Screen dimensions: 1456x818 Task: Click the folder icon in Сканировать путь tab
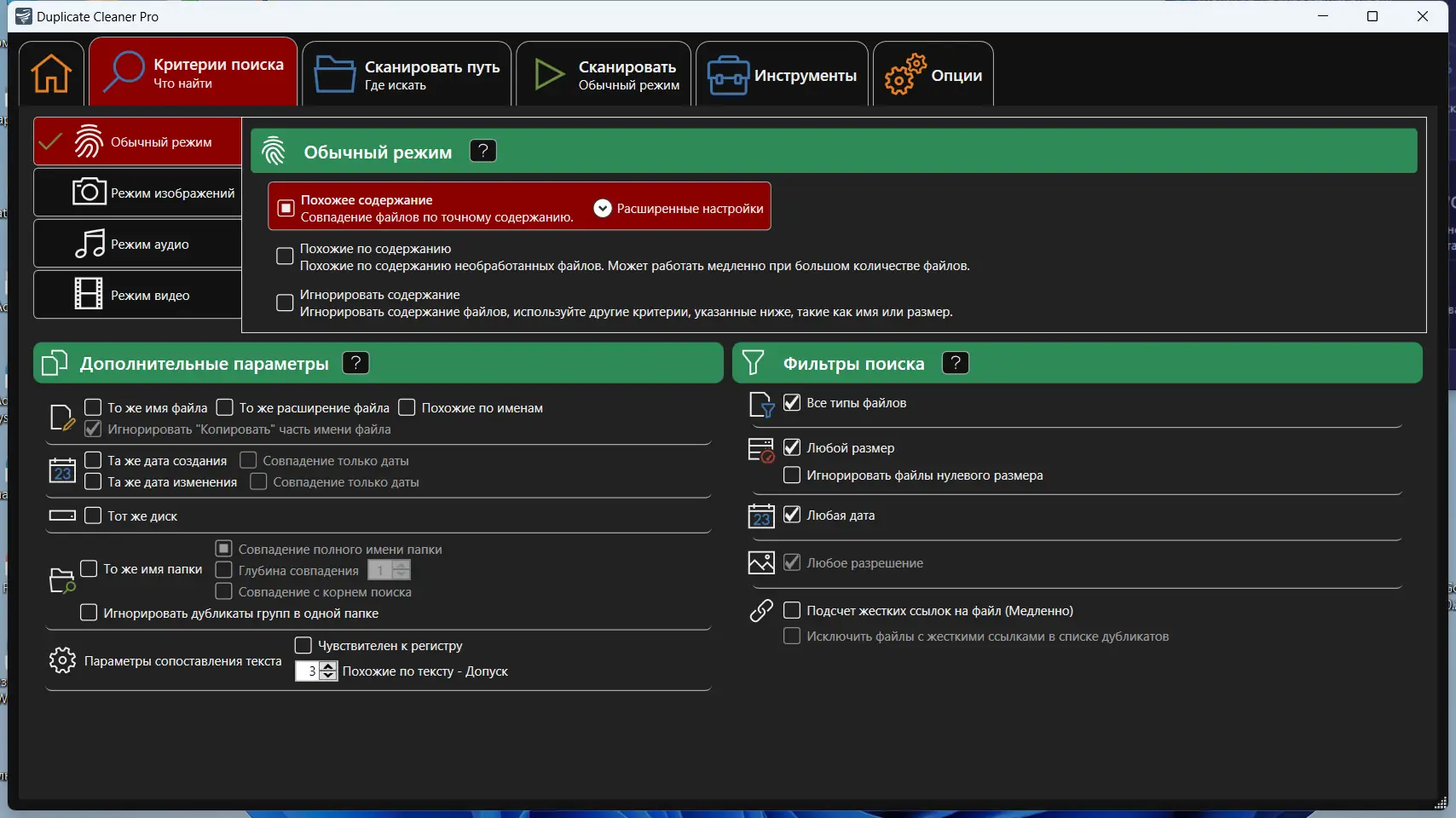pyautogui.click(x=334, y=74)
